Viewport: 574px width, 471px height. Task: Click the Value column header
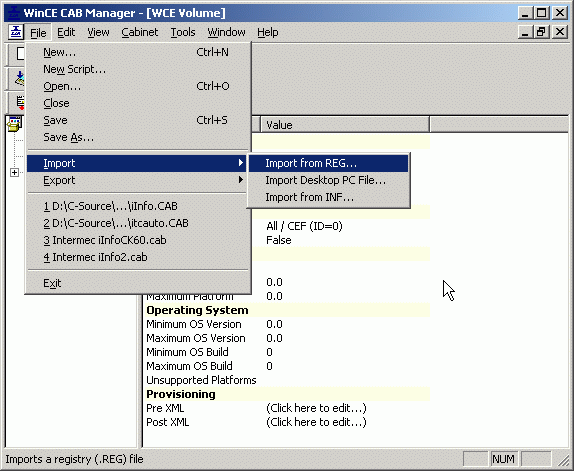point(345,125)
